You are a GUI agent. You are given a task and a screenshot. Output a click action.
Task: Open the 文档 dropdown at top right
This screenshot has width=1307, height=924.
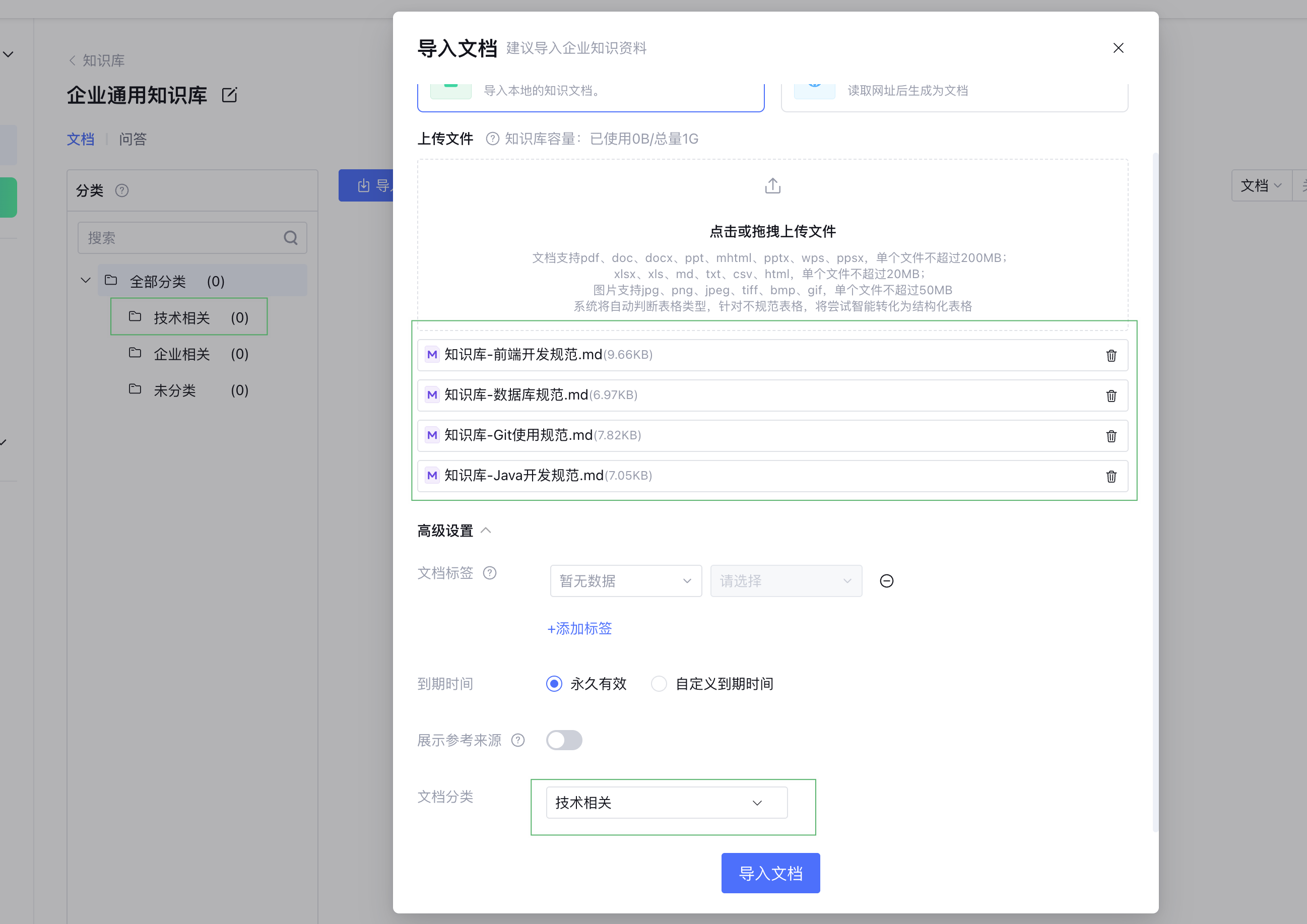1261,185
